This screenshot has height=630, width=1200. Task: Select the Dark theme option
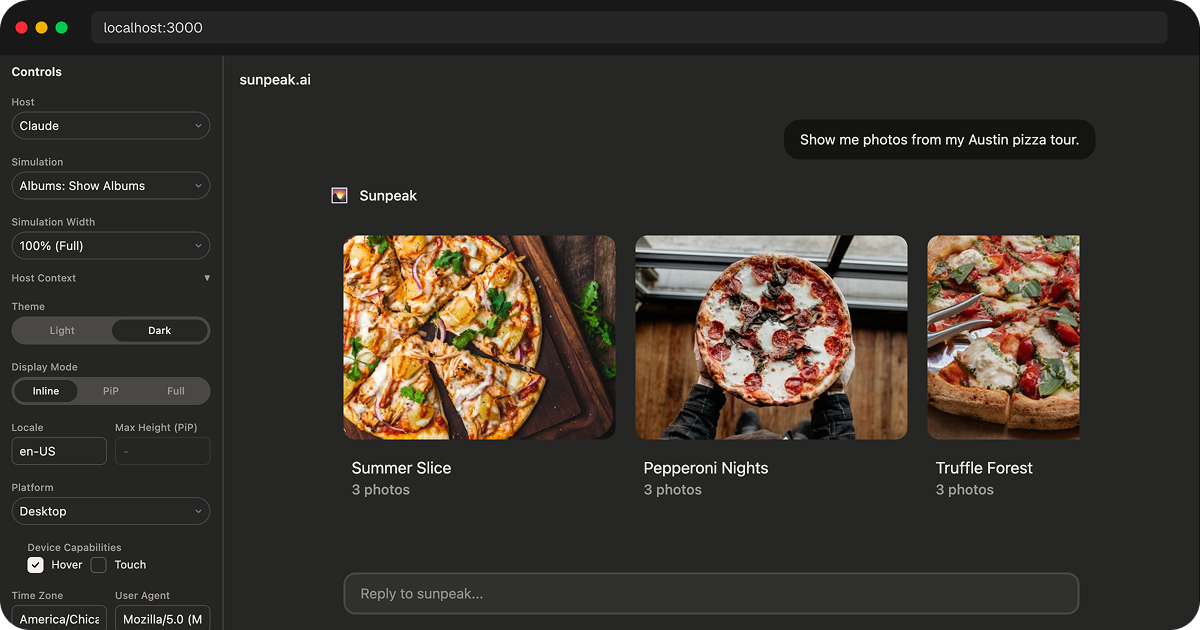pyautogui.click(x=160, y=331)
